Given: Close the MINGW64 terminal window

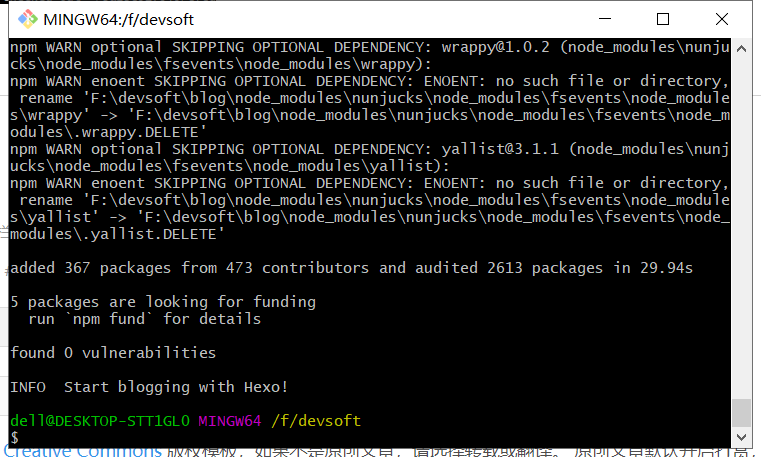Looking at the screenshot, I should [722, 19].
